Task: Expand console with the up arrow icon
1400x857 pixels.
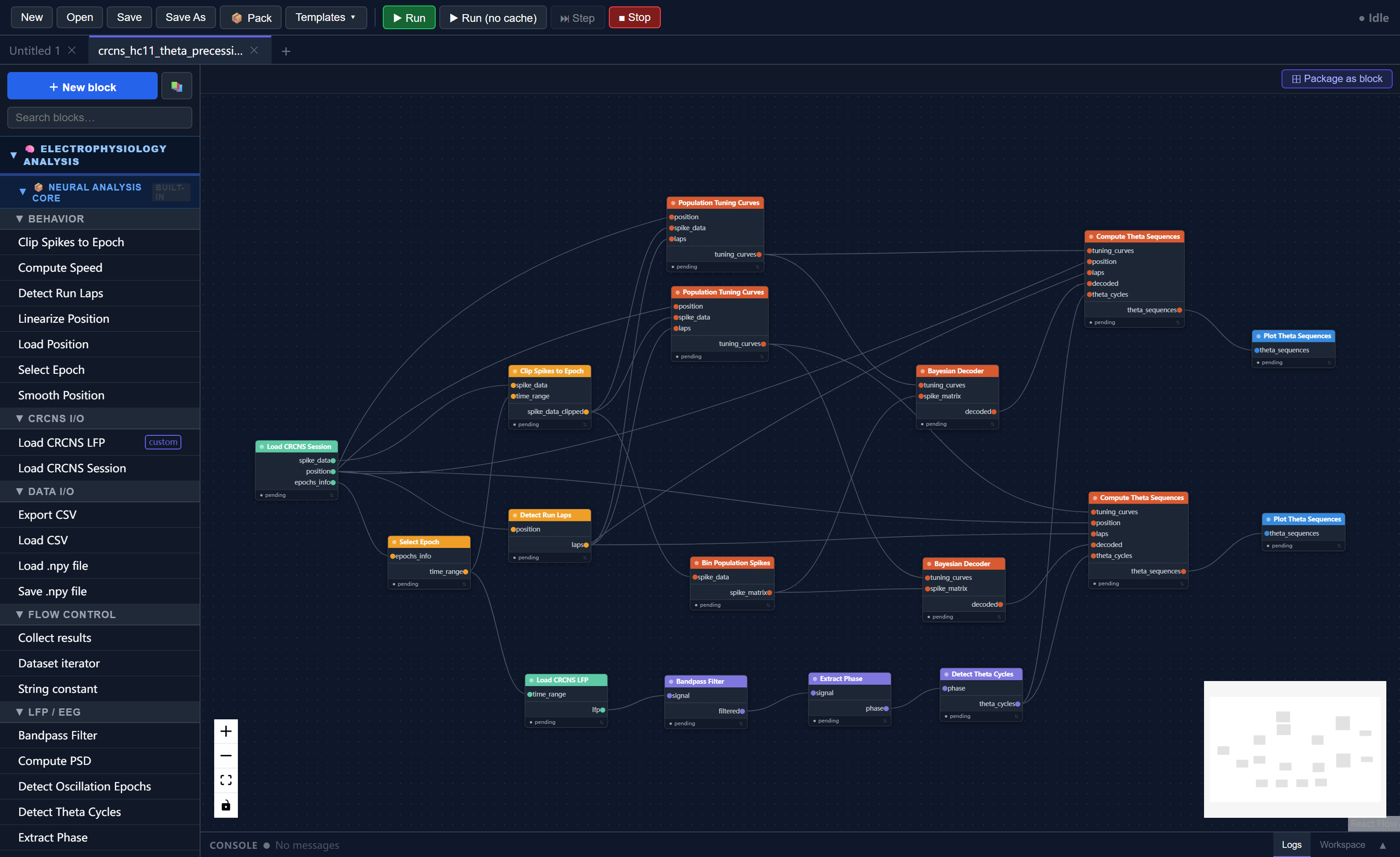Action: pos(1382,845)
